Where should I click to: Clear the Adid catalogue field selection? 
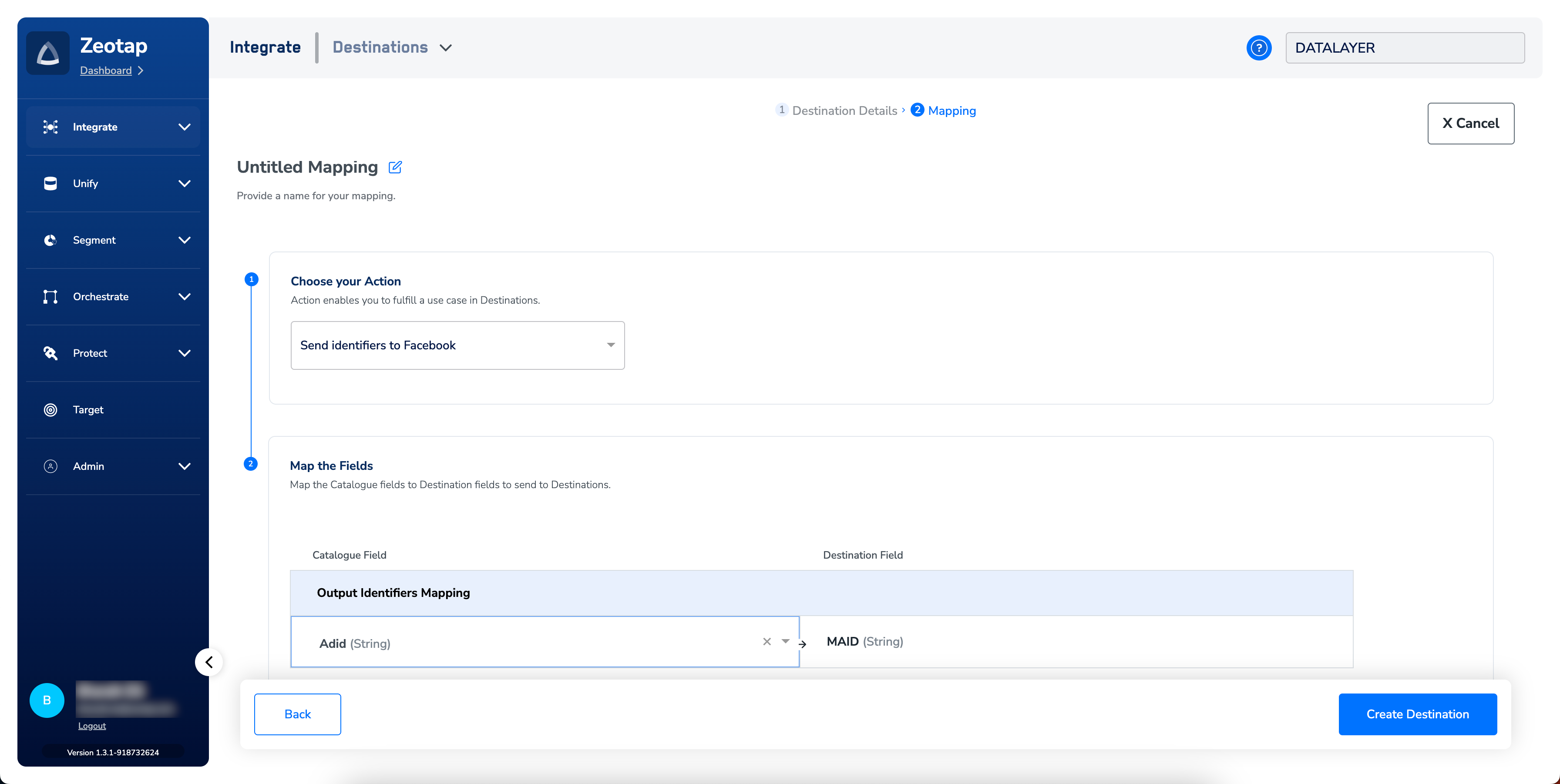tap(767, 641)
